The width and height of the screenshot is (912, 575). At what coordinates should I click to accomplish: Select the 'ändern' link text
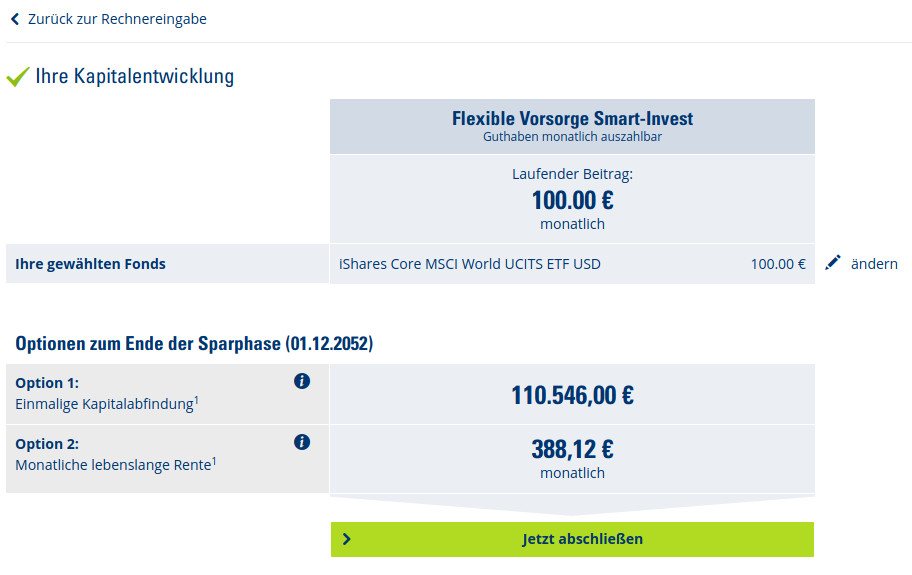pos(874,264)
